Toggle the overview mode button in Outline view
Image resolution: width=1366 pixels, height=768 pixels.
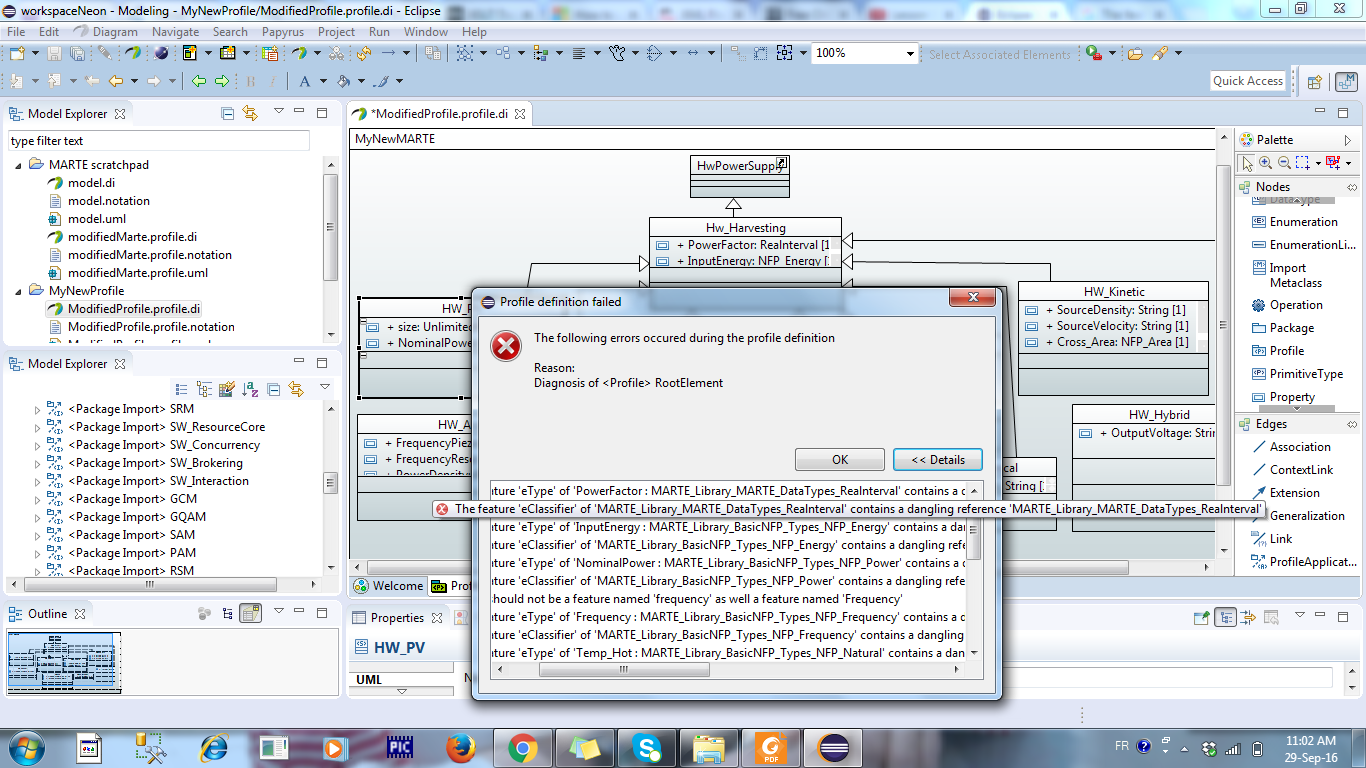[x=250, y=613]
